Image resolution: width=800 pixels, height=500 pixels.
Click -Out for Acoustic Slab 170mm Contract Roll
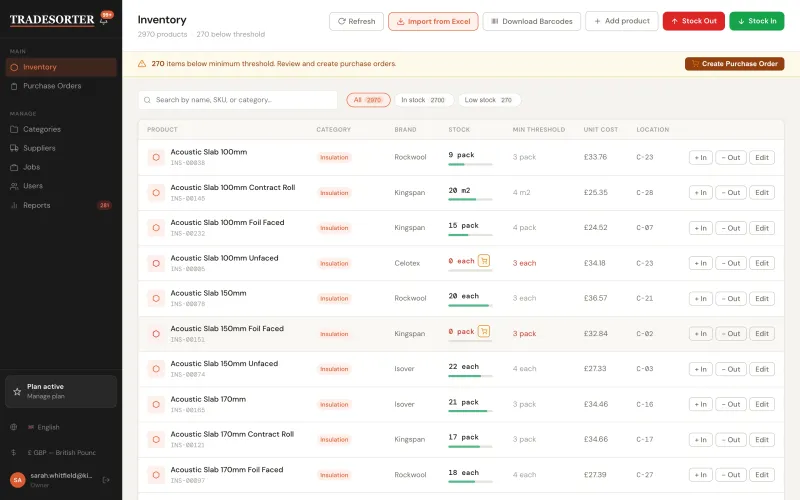pos(731,440)
